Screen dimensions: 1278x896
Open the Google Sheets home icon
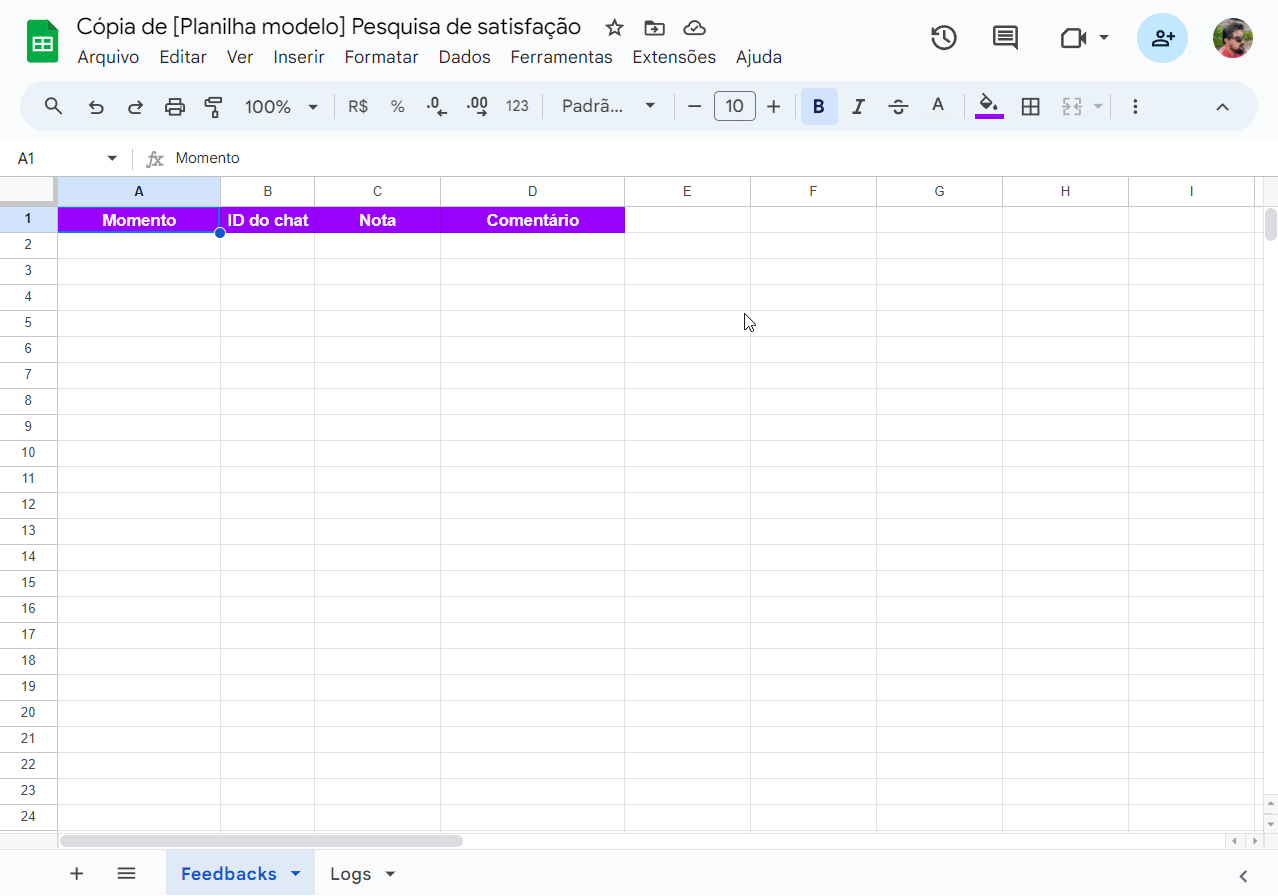43,42
